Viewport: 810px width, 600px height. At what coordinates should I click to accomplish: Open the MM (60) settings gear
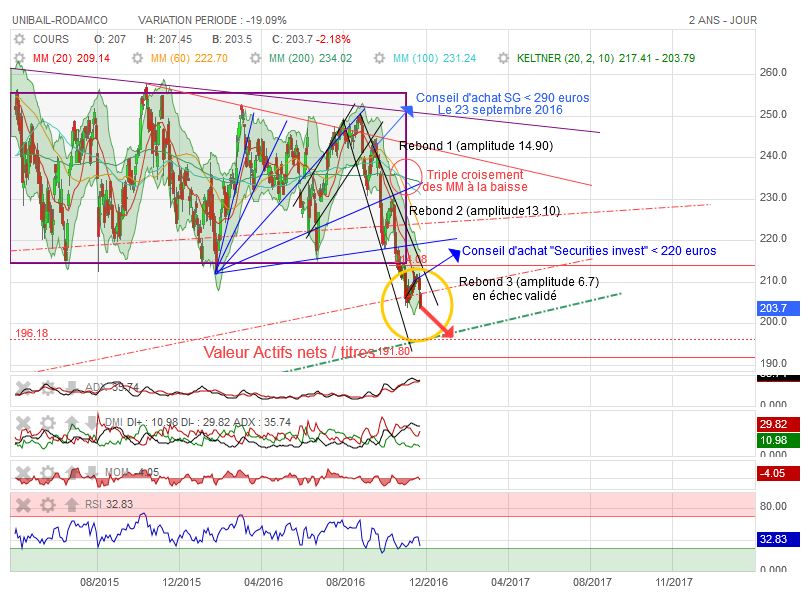(x=137, y=58)
